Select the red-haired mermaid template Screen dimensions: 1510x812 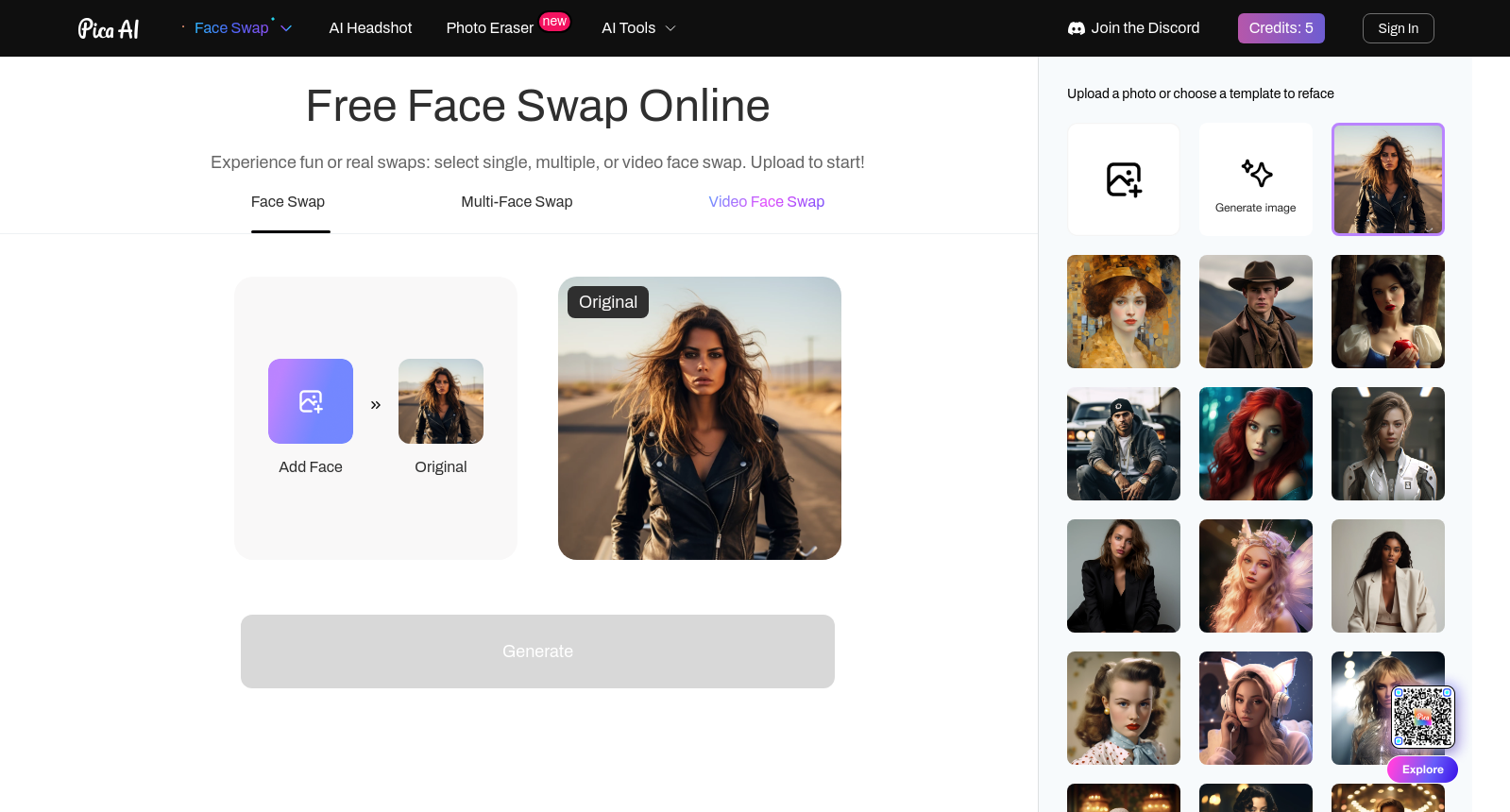click(1256, 444)
